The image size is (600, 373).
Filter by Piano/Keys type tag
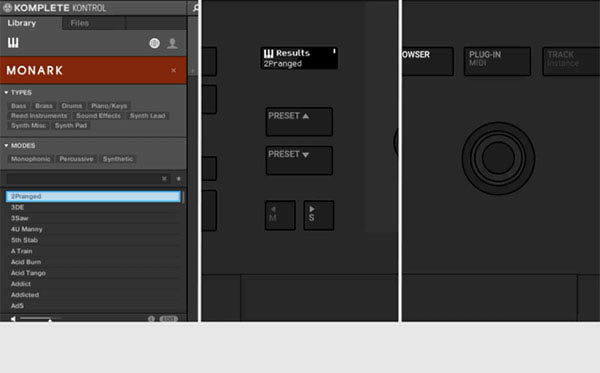pyautogui.click(x=109, y=106)
